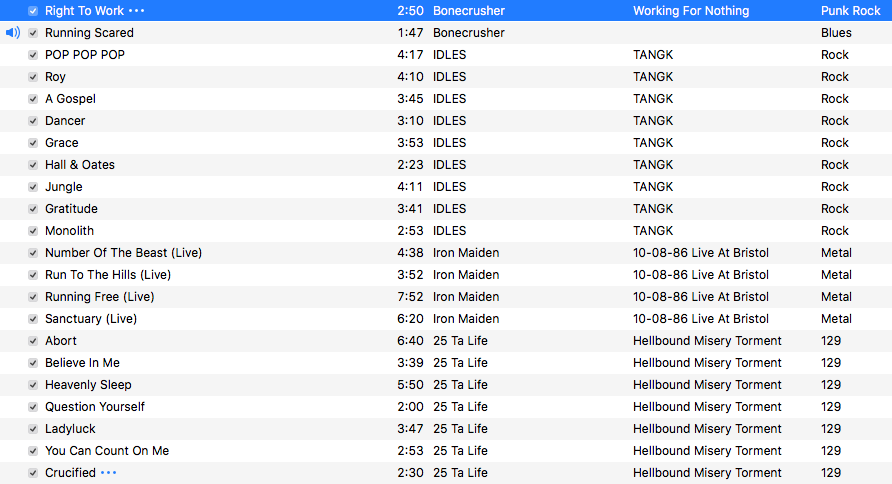
Task: Uncheck the Sanctuary (Live) checkbox
Action: tap(33, 319)
